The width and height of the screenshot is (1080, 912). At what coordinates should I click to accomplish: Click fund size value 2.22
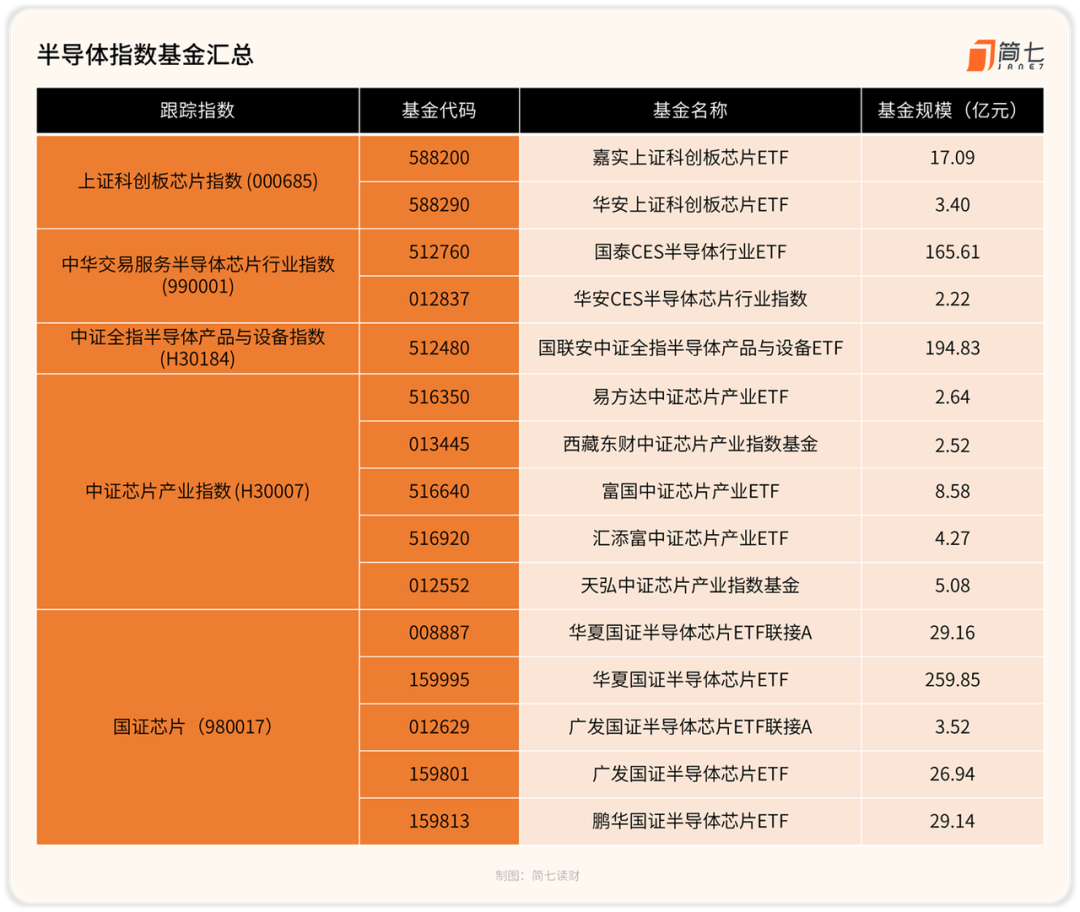coord(952,300)
